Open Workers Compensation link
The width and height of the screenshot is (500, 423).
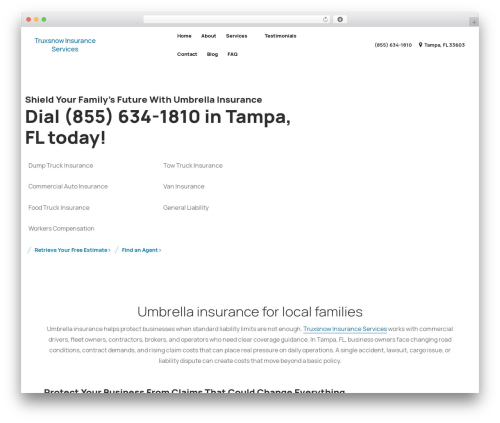point(61,228)
